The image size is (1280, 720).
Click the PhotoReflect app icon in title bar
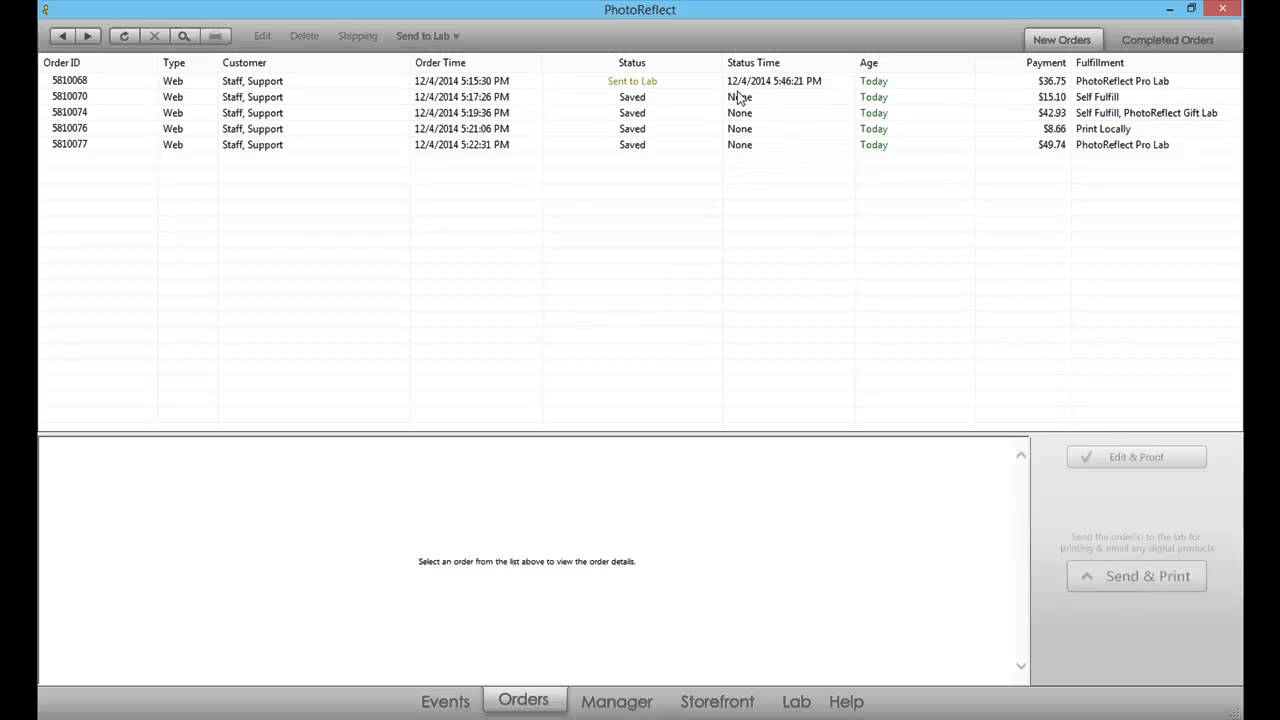pos(45,10)
